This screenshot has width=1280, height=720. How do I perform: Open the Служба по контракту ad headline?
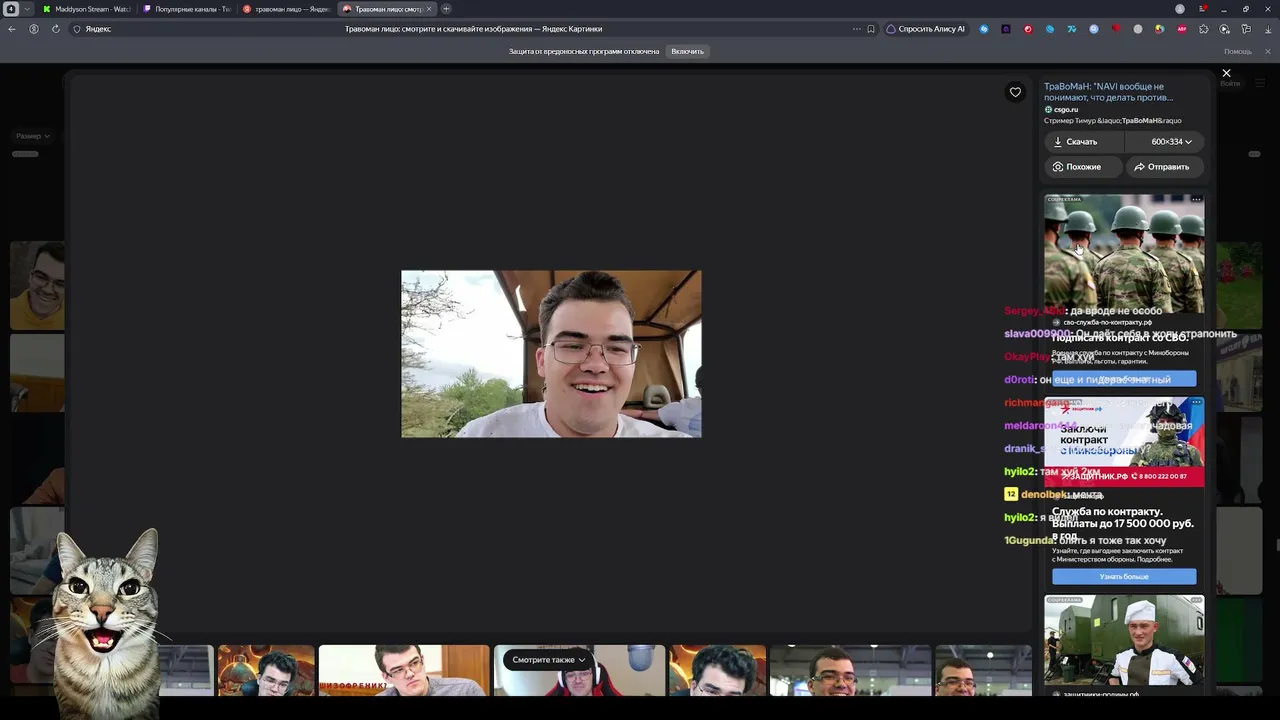click(1123, 524)
